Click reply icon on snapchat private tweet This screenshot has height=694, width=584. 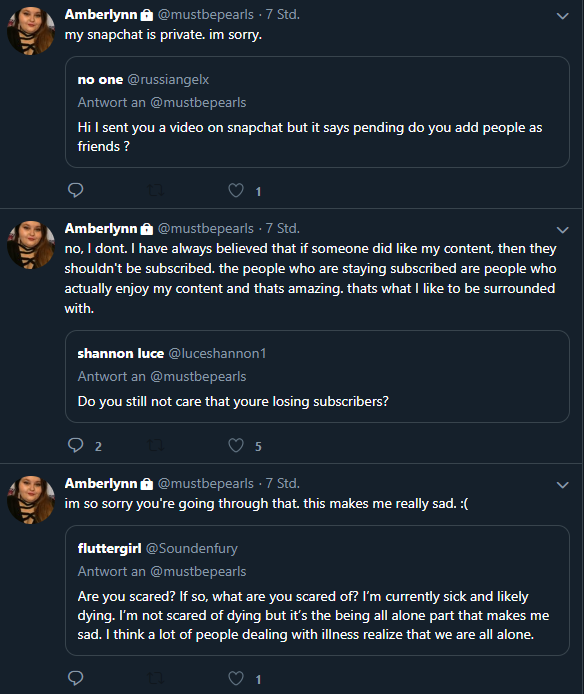76,190
